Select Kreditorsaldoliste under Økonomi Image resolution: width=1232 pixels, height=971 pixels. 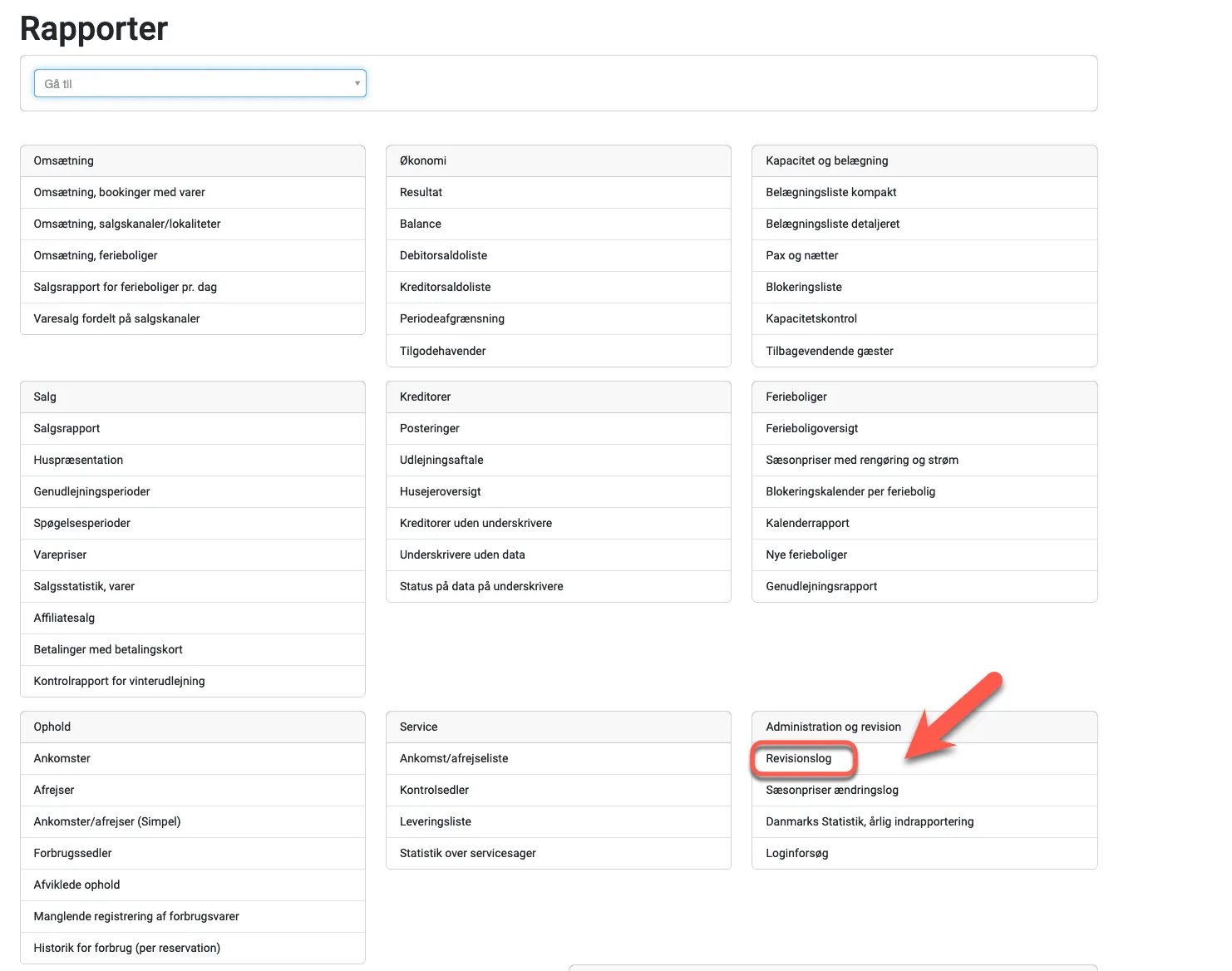[x=446, y=287]
